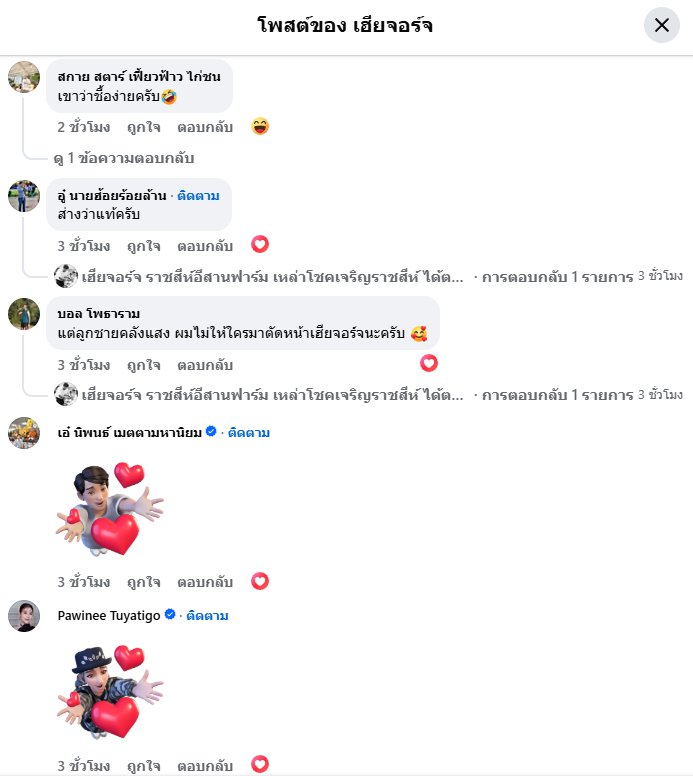Open สกาย สตาร์ profile picture
This screenshot has width=693, height=776.
pyautogui.click(x=24, y=77)
